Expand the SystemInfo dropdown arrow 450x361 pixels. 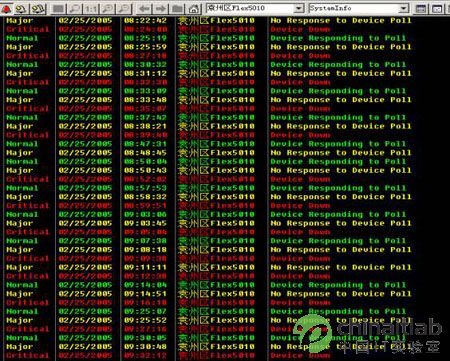pyautogui.click(x=404, y=8)
